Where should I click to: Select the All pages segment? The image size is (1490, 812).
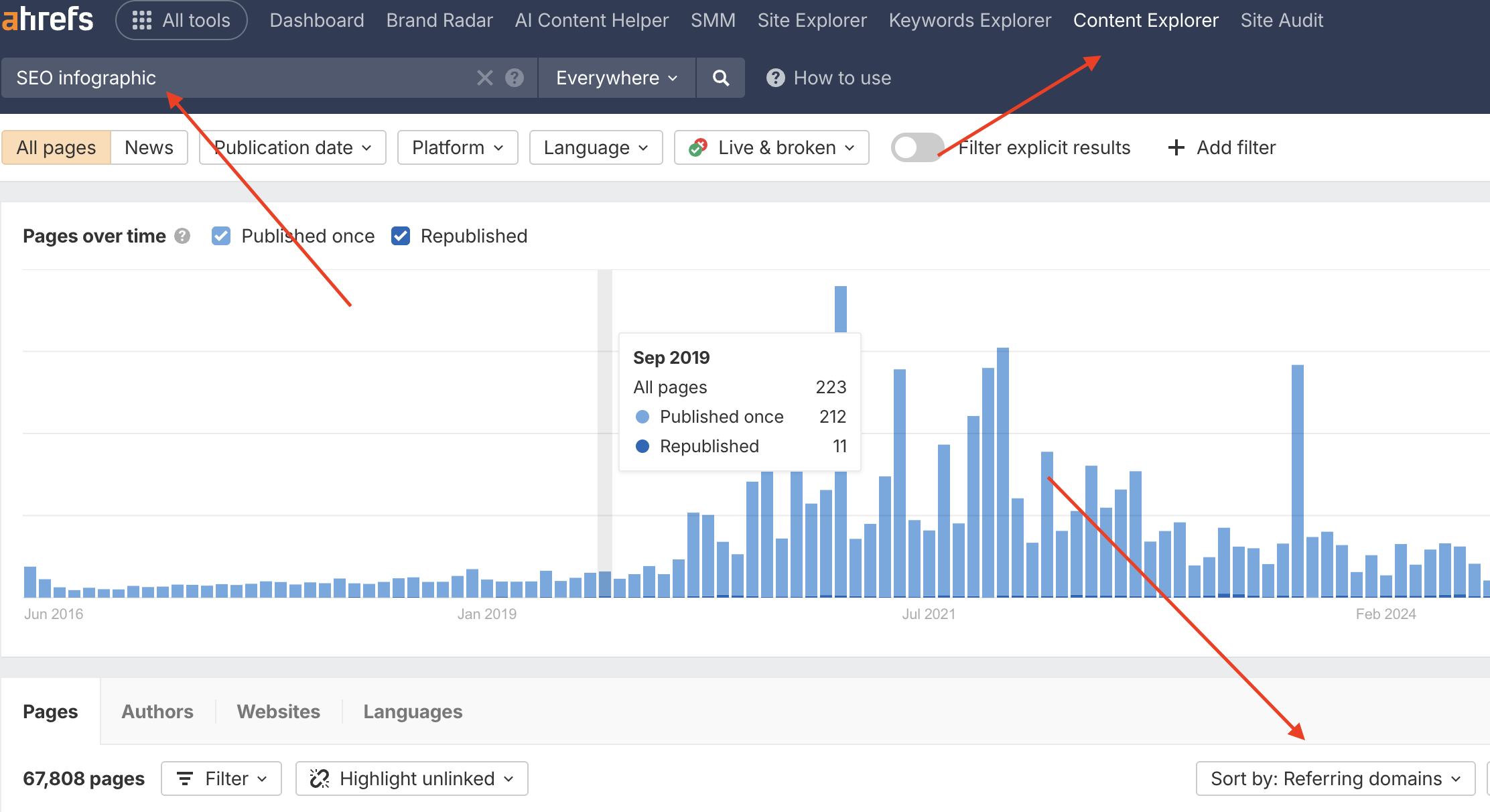56,147
